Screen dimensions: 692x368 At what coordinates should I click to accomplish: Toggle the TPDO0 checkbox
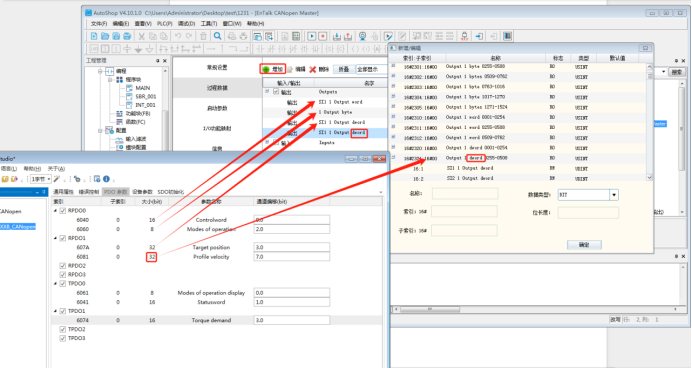(63, 284)
